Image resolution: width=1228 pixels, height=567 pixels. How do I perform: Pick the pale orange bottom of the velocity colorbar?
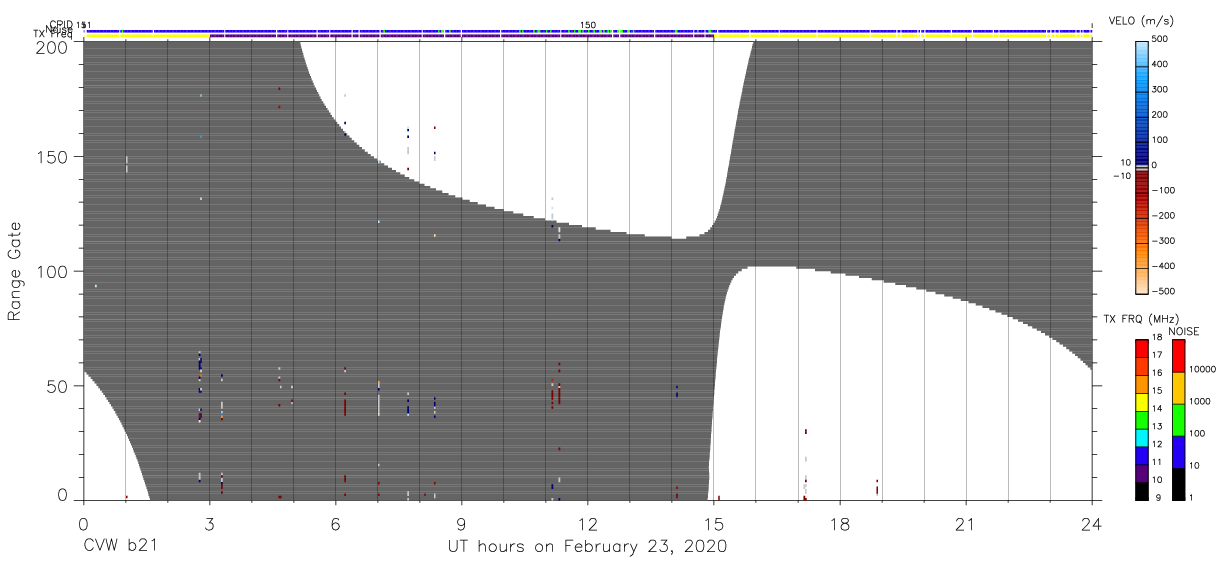pos(1141,280)
